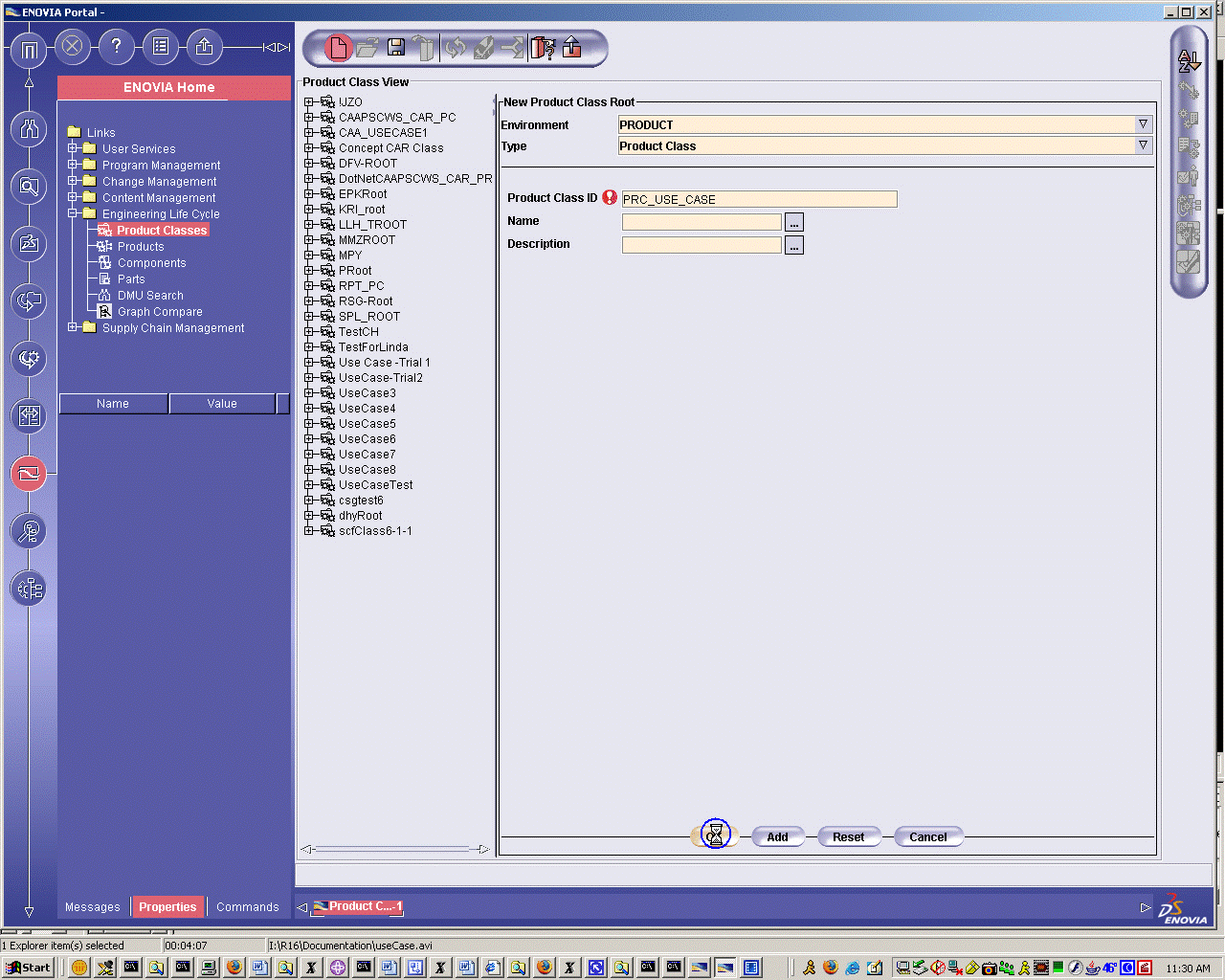
Task: Expand the UseCase3 tree node
Action: click(309, 393)
